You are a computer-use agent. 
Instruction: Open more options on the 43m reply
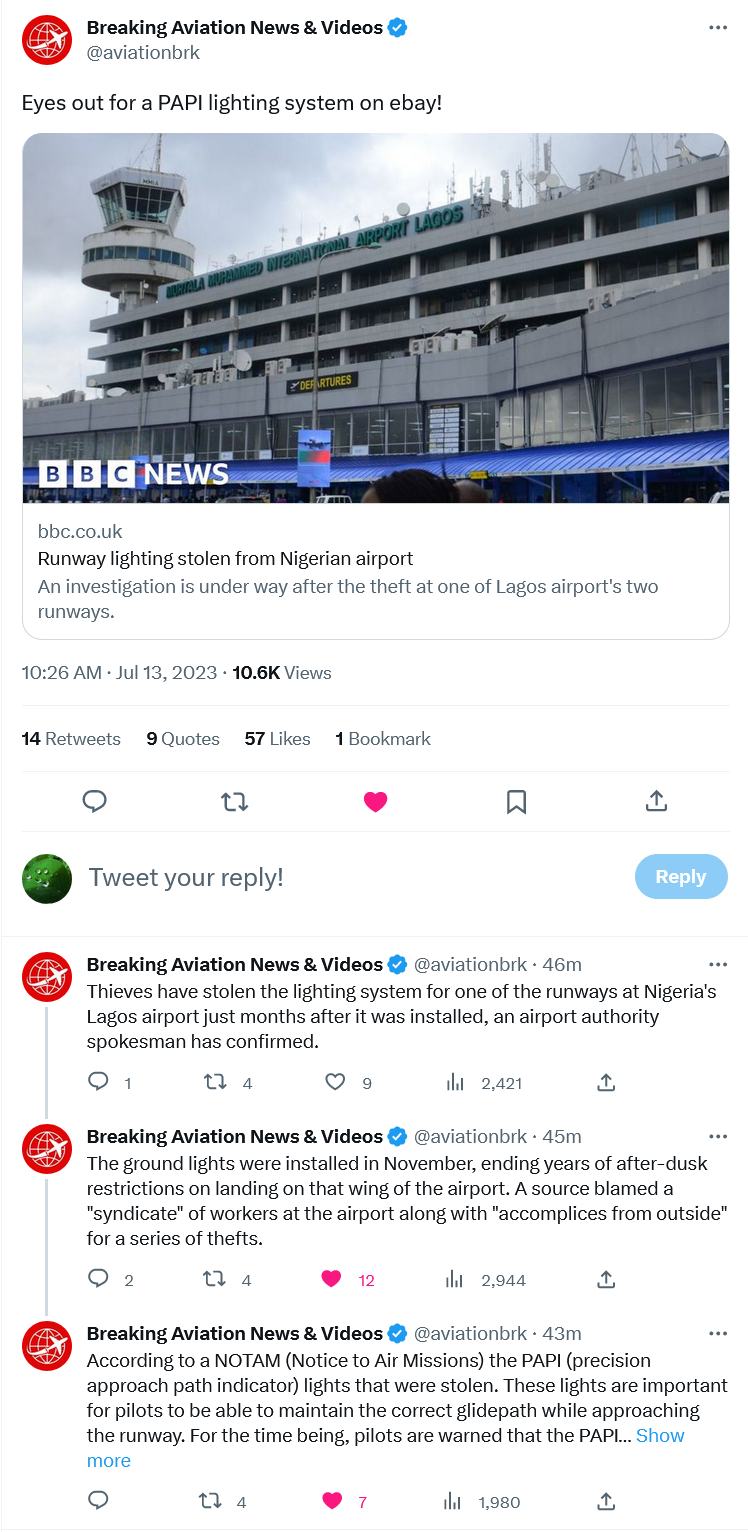[717, 1333]
